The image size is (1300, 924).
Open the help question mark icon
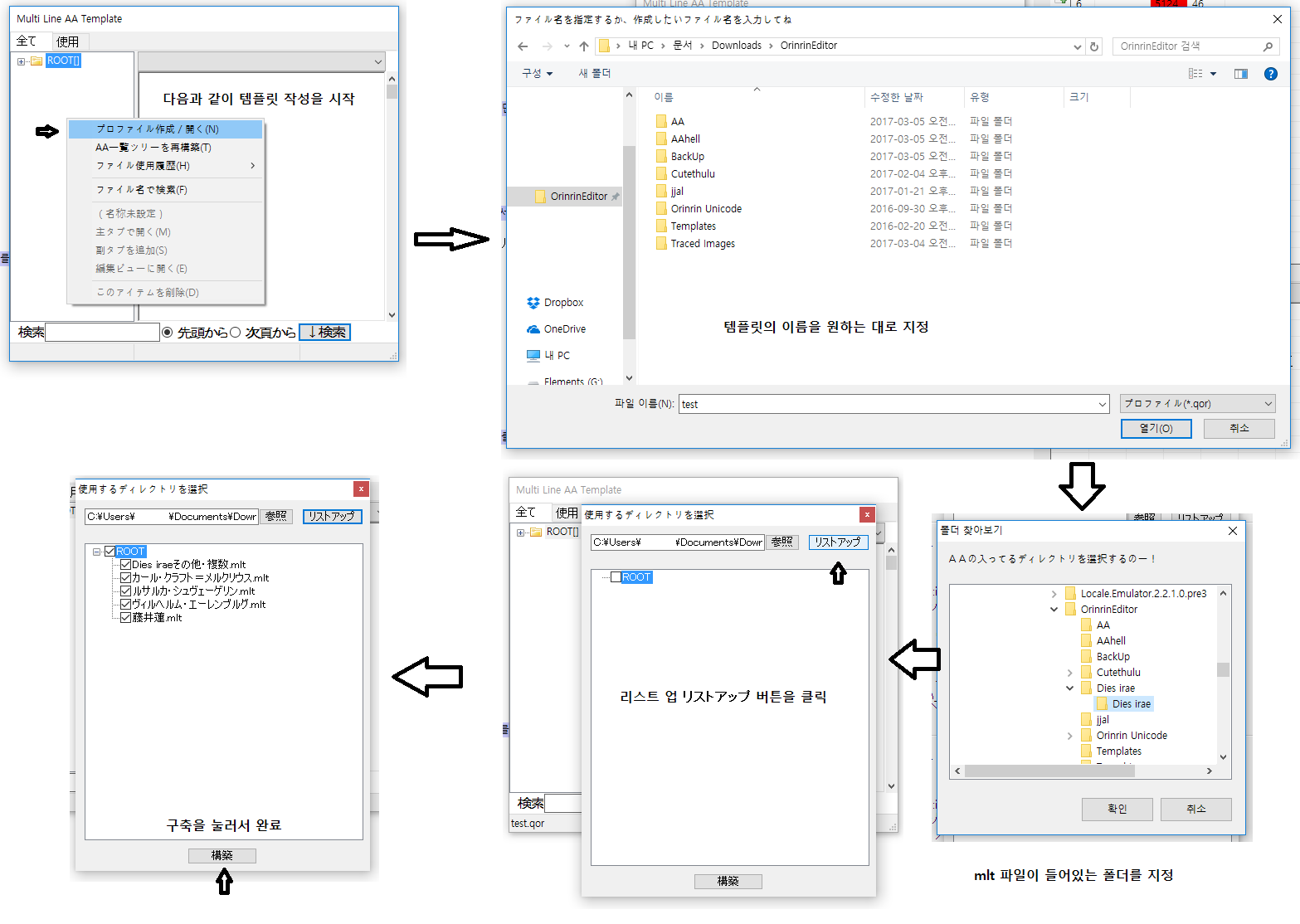pyautogui.click(x=1270, y=74)
